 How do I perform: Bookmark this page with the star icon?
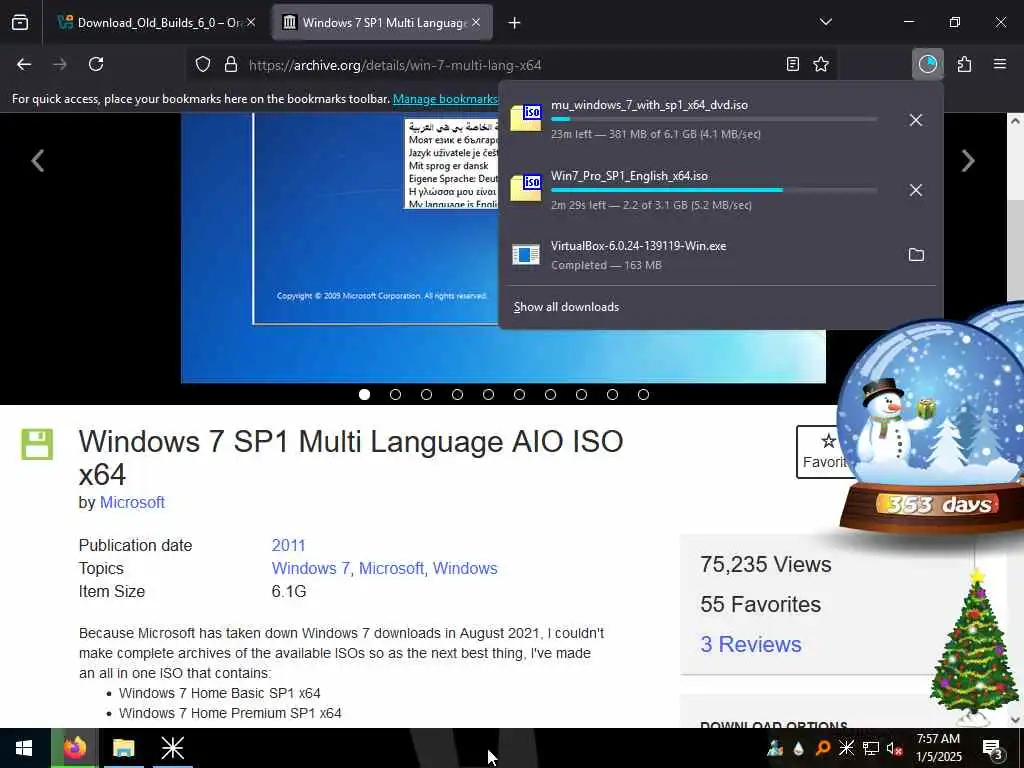tap(821, 64)
